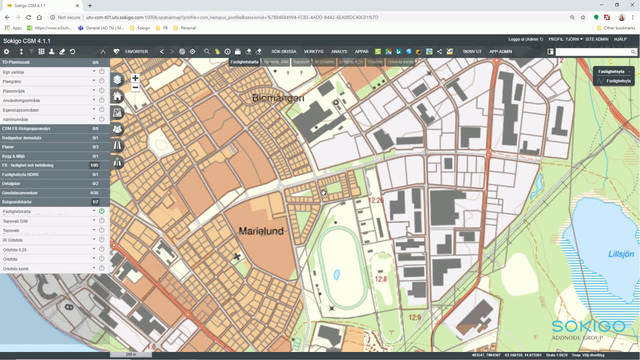Click the SITE ADMIN link
This screenshot has width=640, height=360.
pyautogui.click(x=597, y=39)
